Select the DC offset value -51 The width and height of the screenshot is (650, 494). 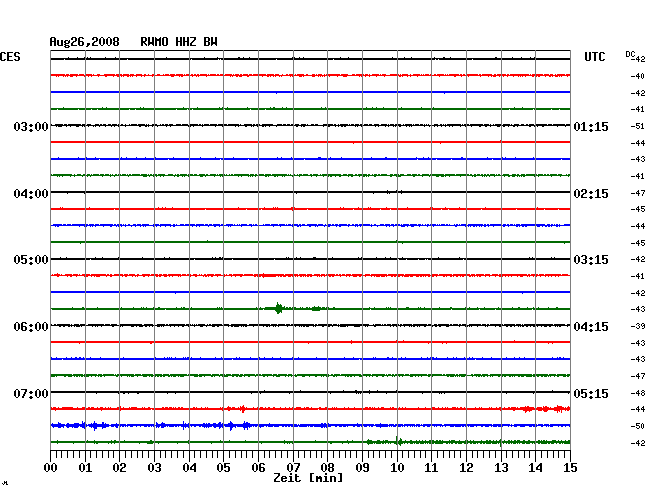tap(638, 126)
